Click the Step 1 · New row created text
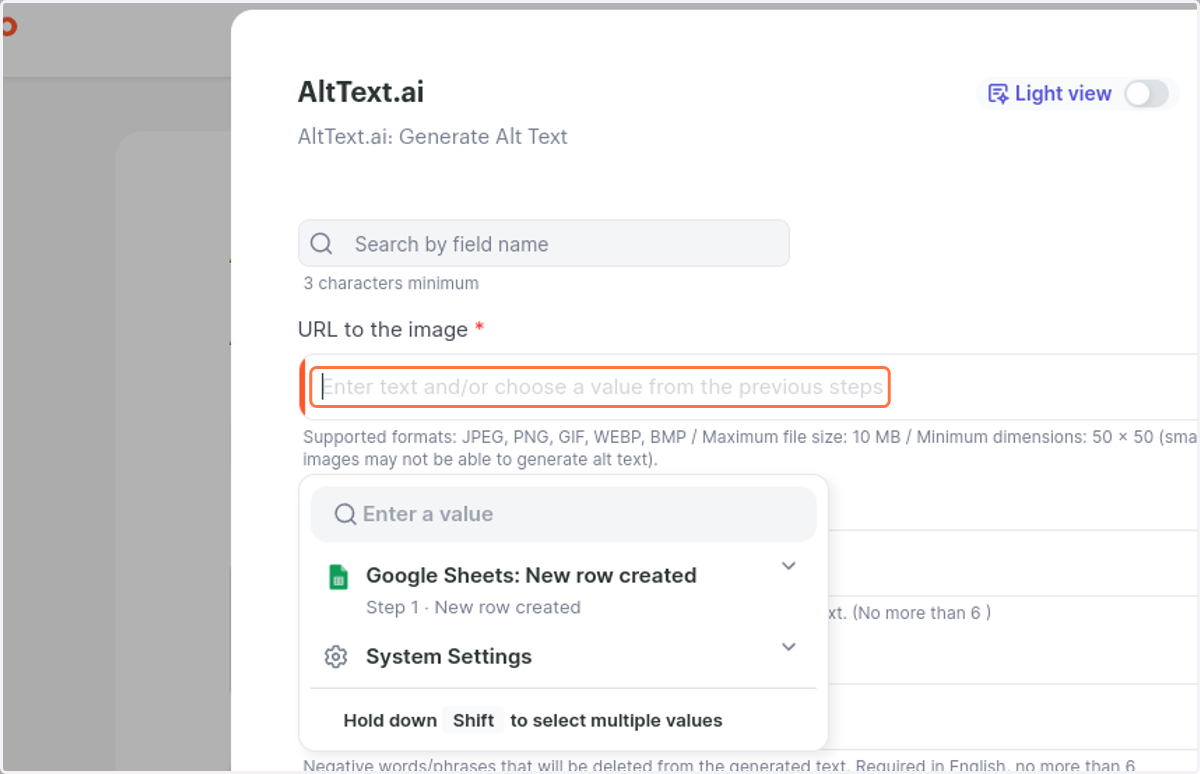The image size is (1200, 774). 473,607
